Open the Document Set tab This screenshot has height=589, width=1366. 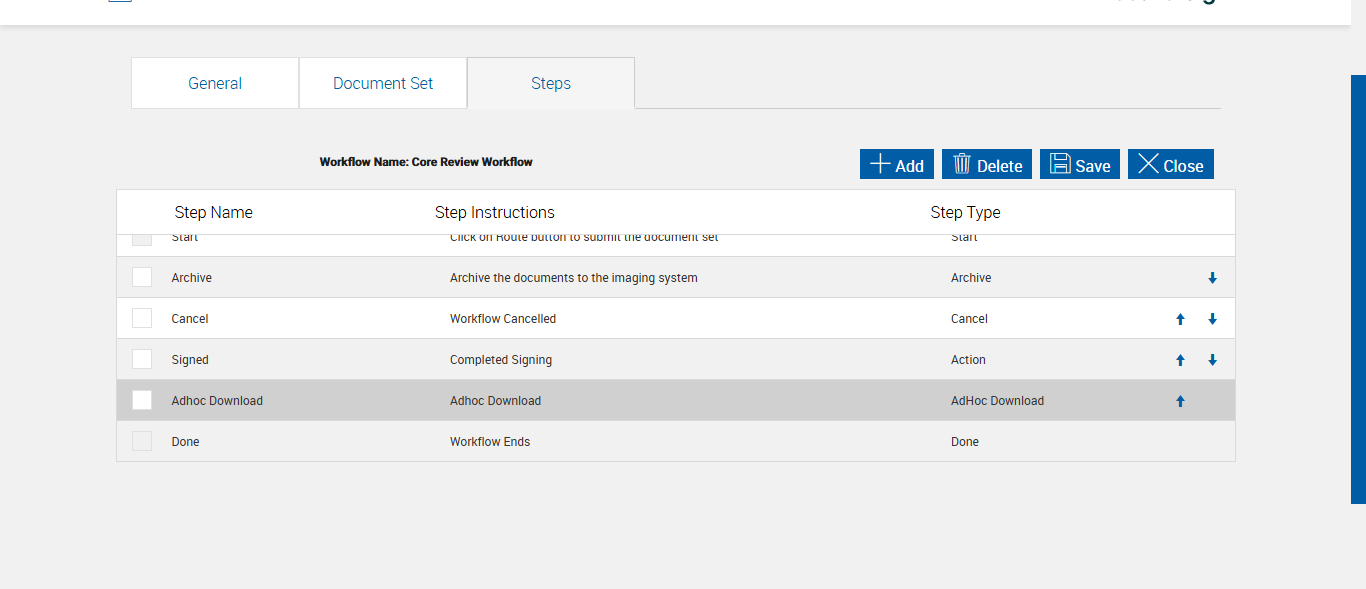(x=383, y=83)
